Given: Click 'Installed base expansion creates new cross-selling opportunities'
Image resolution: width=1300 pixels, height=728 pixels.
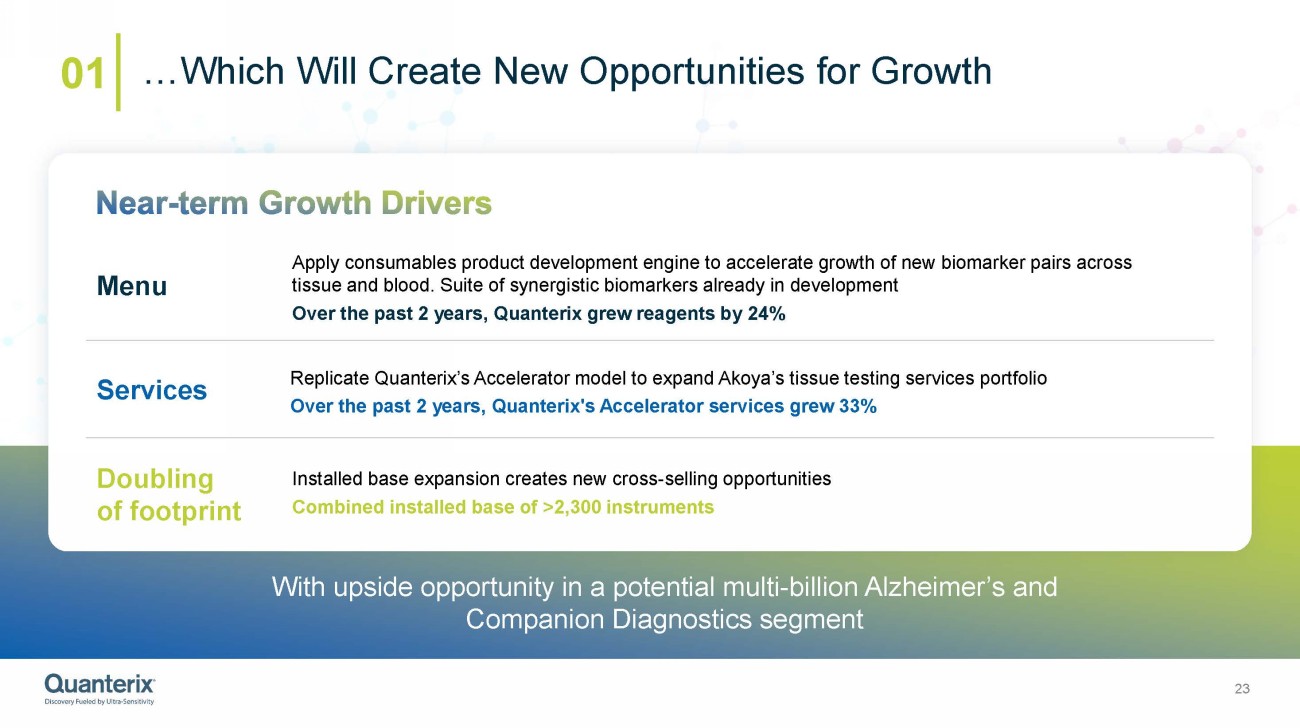Looking at the screenshot, I should pos(561,479).
